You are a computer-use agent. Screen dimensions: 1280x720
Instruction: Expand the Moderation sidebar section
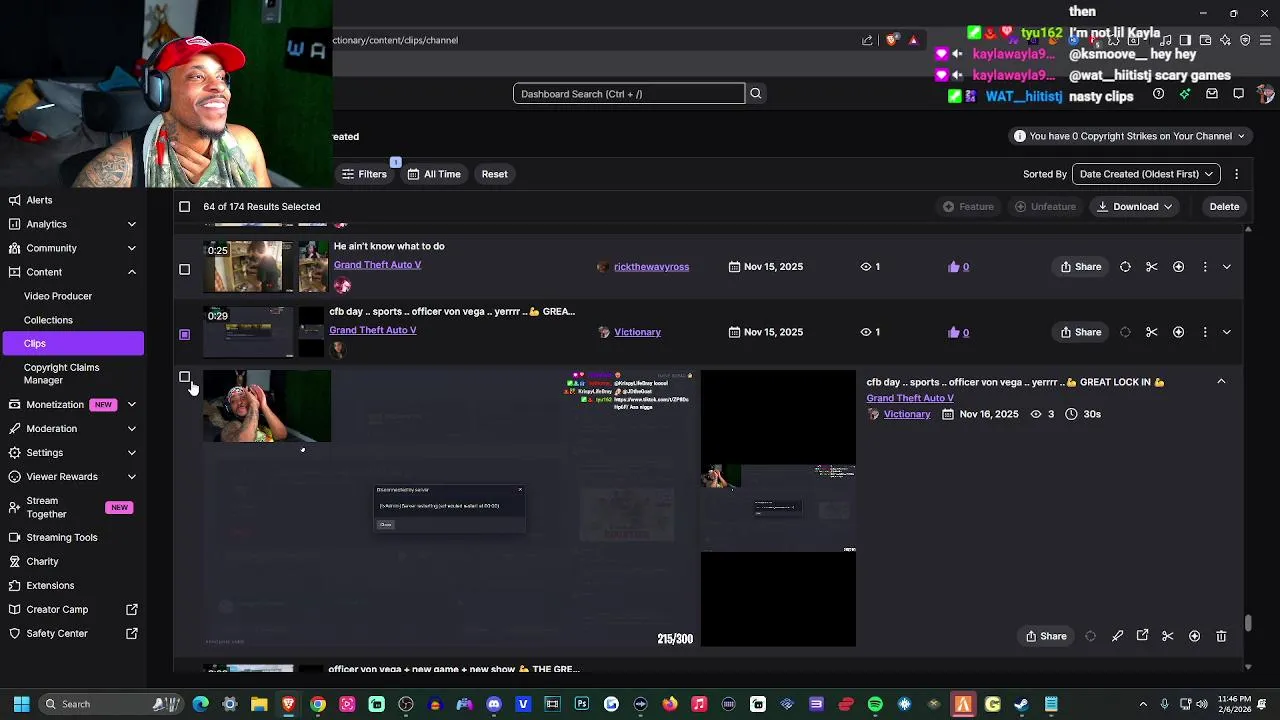pyautogui.click(x=131, y=429)
